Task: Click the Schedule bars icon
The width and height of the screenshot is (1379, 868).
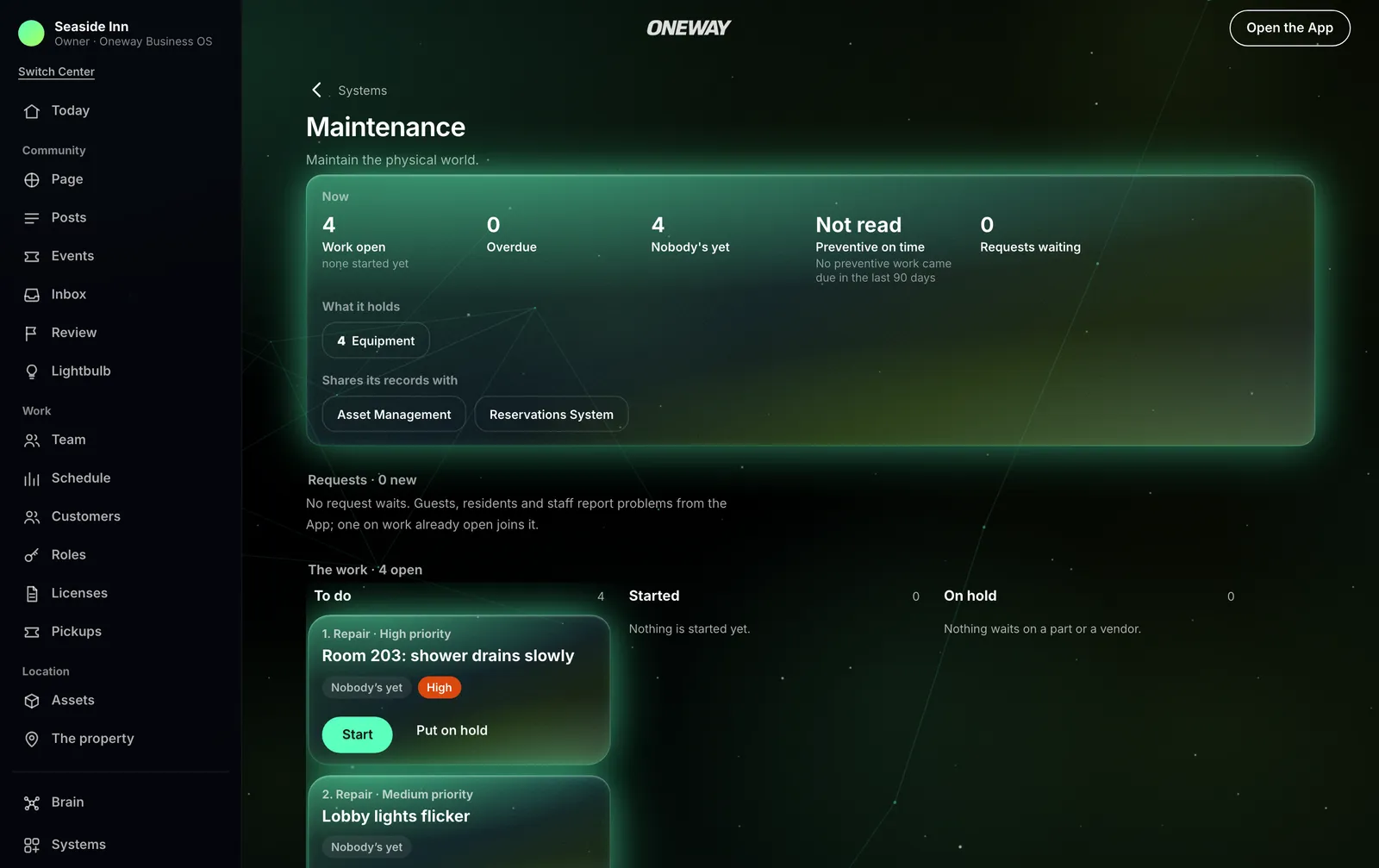Action: pos(32,479)
